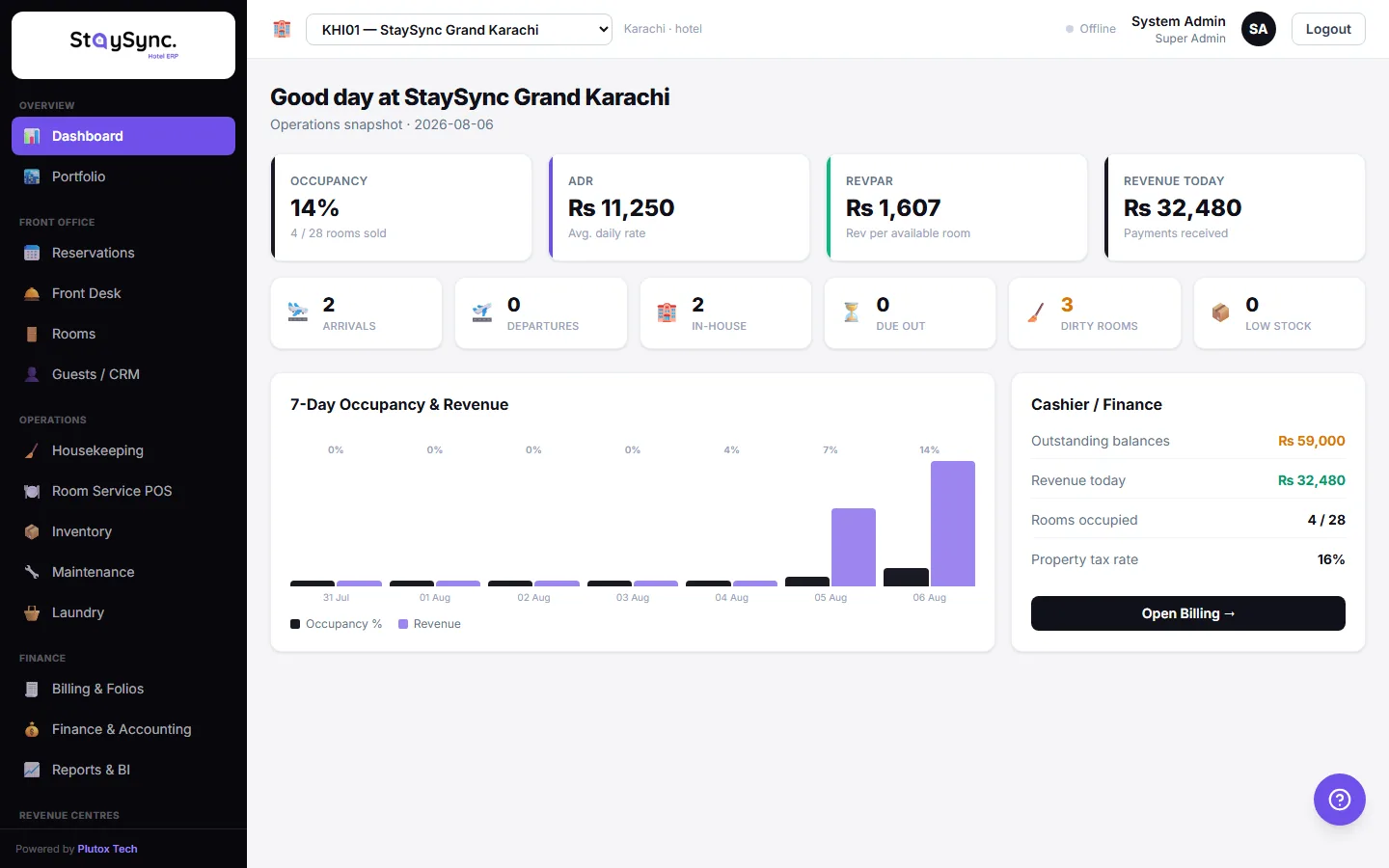Screen dimensions: 1389x868
Task: Toggle the Revenue legend entry
Action: pos(429,624)
